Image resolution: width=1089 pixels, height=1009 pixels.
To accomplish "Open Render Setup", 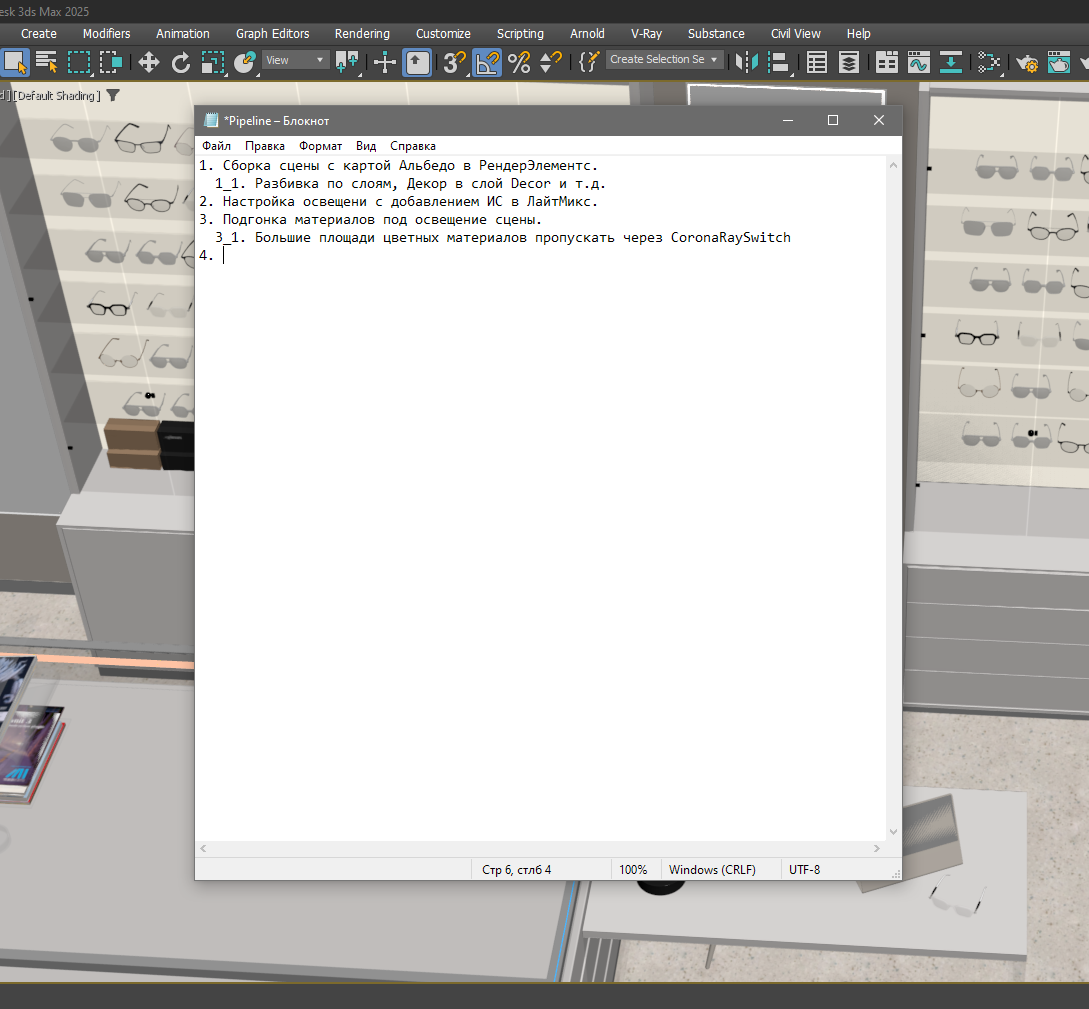I will (x=1026, y=62).
